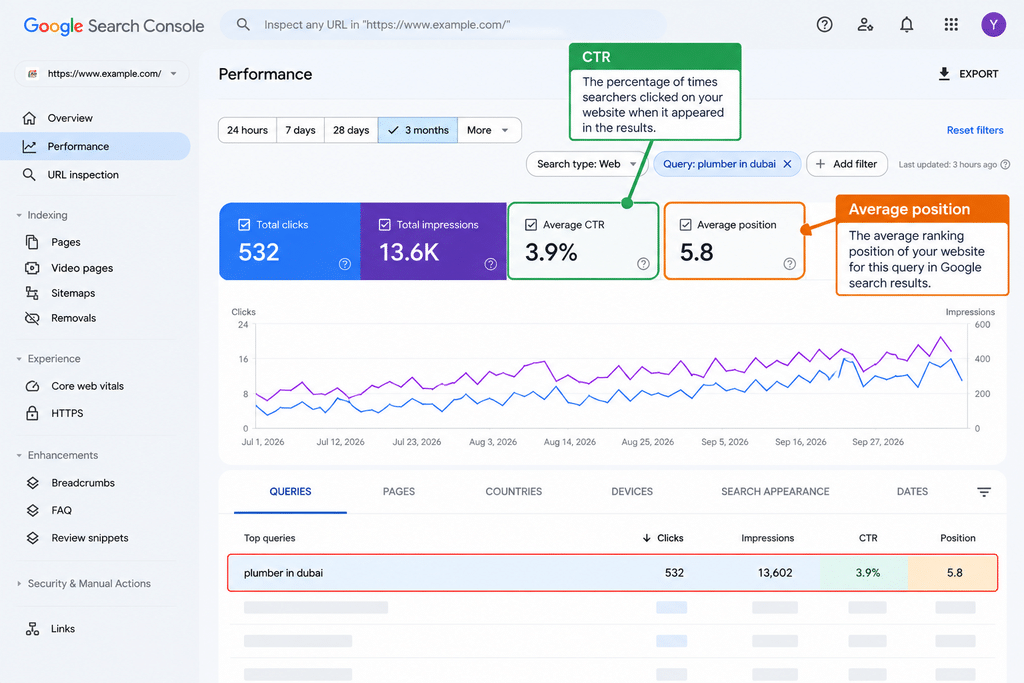This screenshot has height=683, width=1024.
Task: Click the Reset filters link
Action: (975, 130)
